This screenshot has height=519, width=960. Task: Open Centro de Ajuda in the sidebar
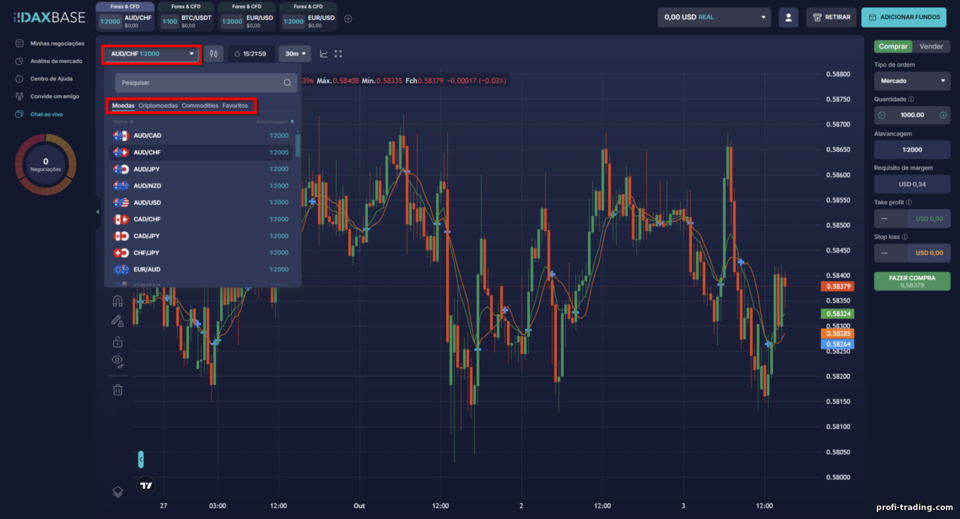click(51, 79)
